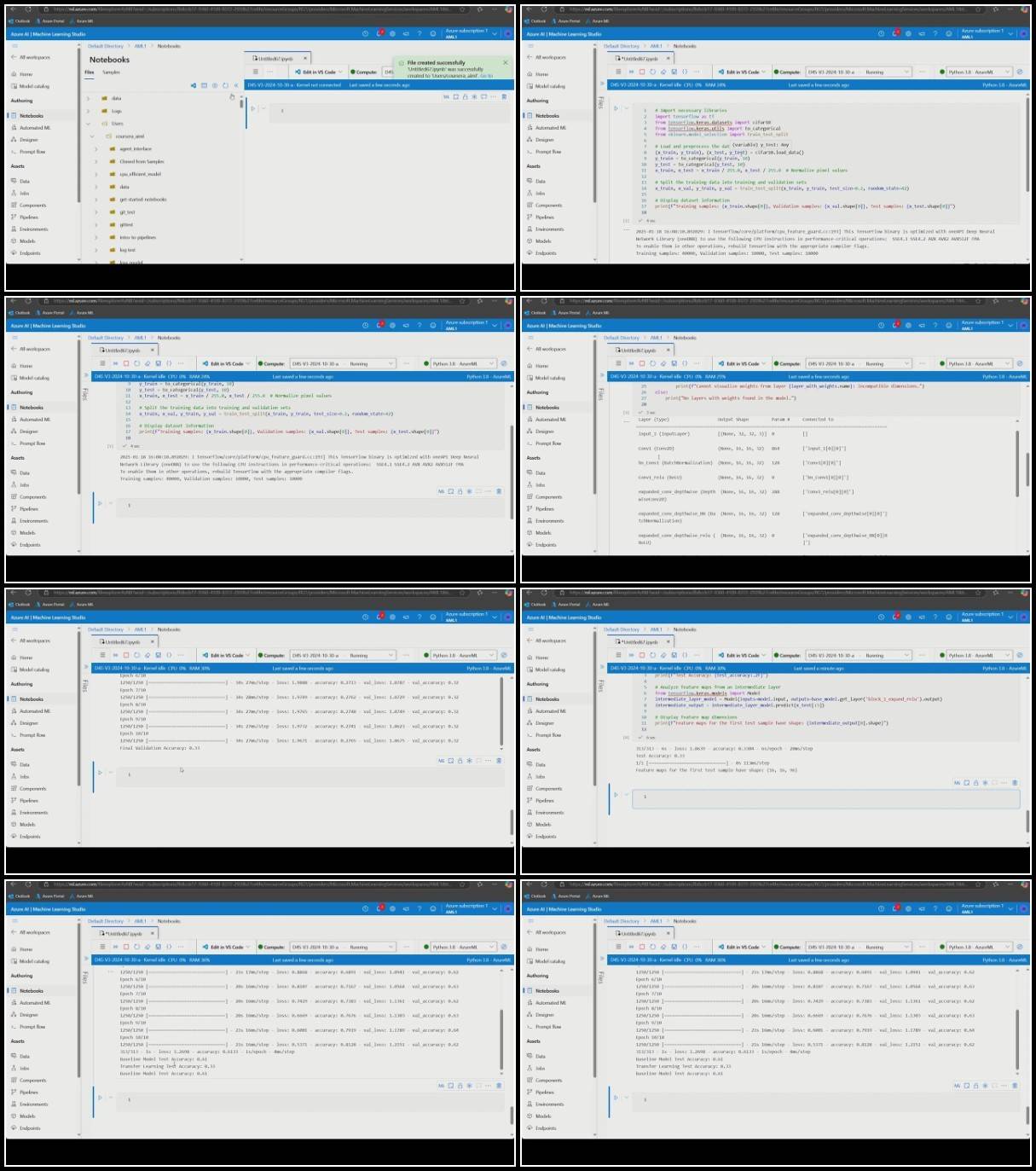Collapse the file explorer with double-chevron icon
1036x1171 pixels.
coord(236,85)
